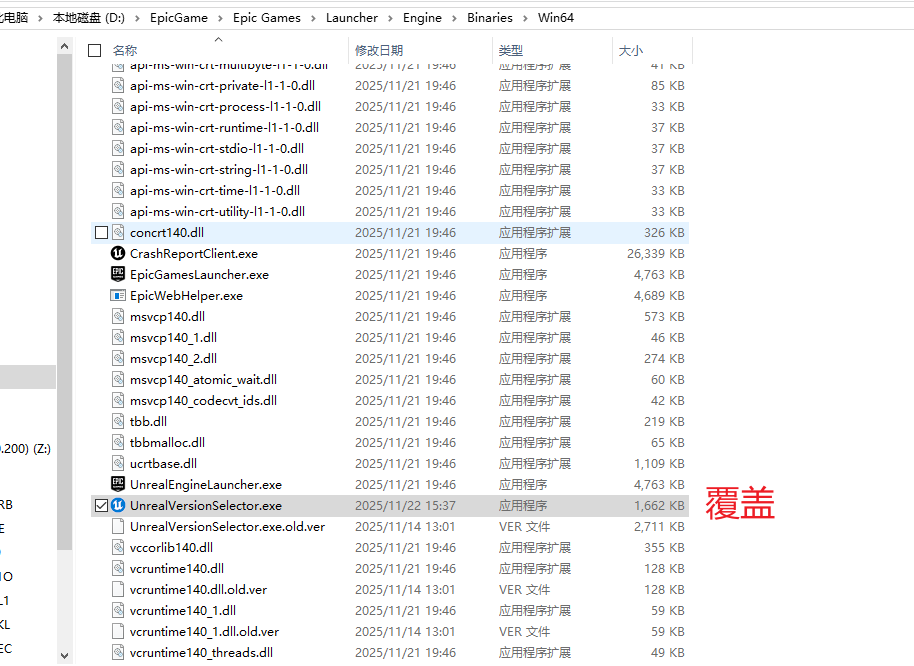Click the 326 KB size cell
Viewport: 914px width, 666px height.
tap(664, 232)
